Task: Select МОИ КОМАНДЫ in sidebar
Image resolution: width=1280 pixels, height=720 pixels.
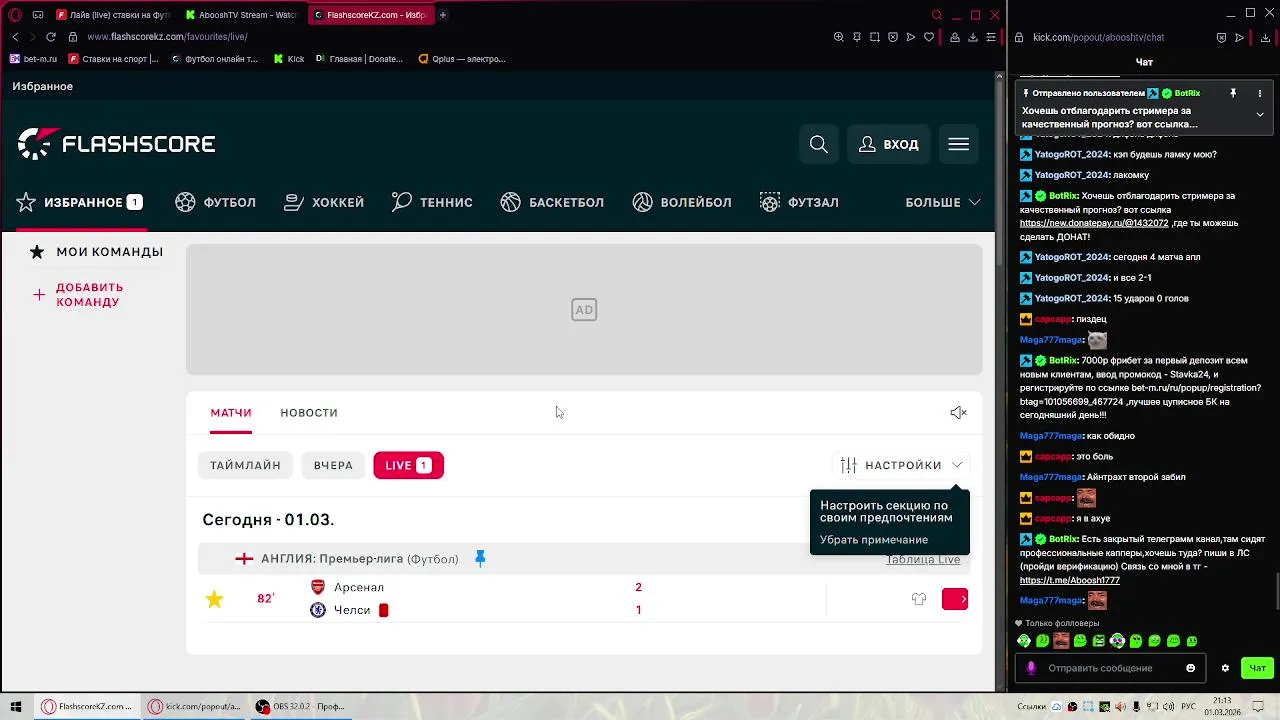Action: [97, 252]
